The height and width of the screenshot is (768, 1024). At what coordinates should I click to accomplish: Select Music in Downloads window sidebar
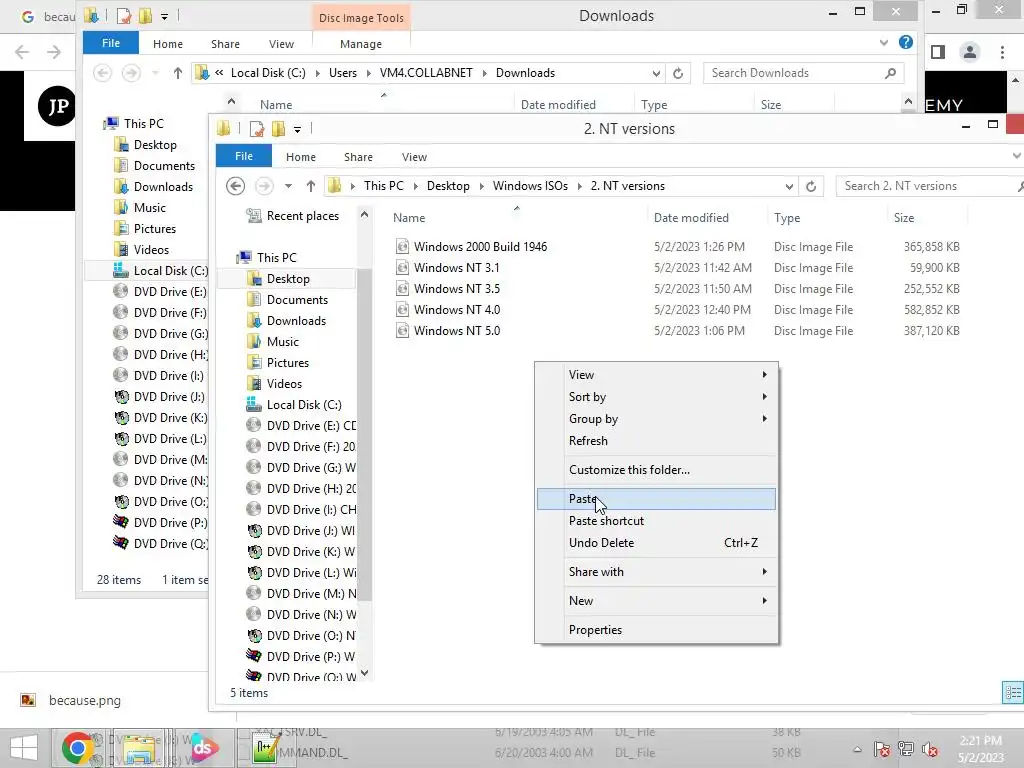150,208
